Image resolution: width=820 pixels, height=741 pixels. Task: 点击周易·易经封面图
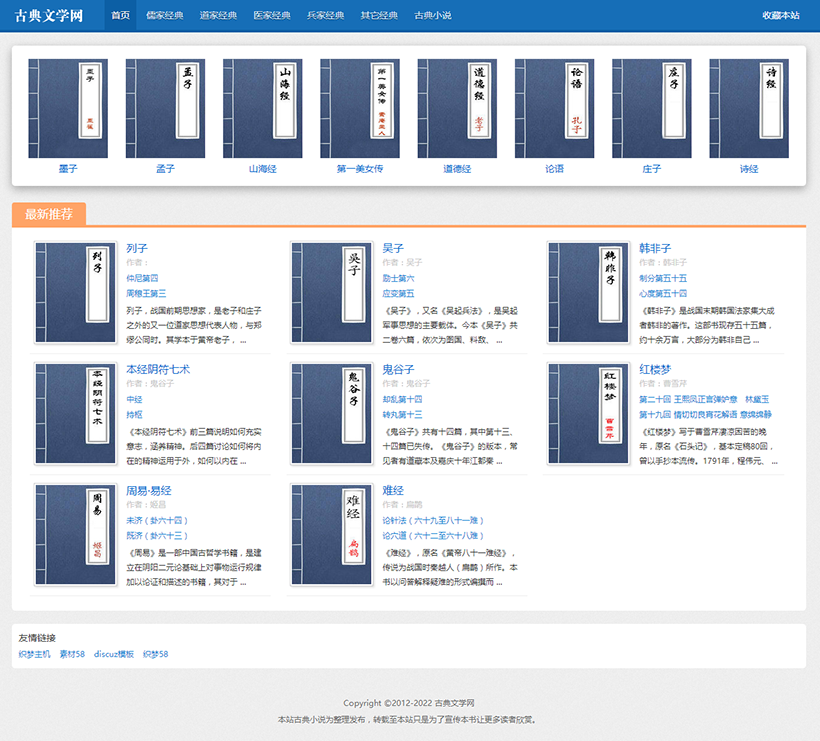(75, 535)
